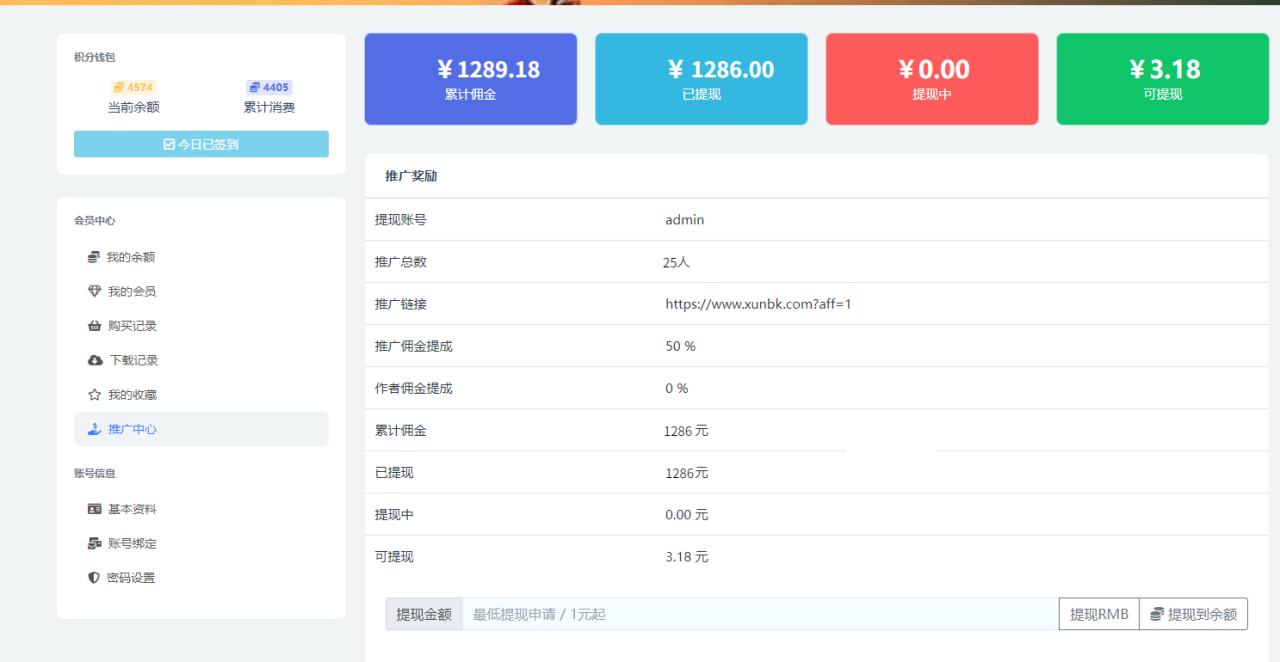Click the diamond icon beside 我的会员

point(94,292)
